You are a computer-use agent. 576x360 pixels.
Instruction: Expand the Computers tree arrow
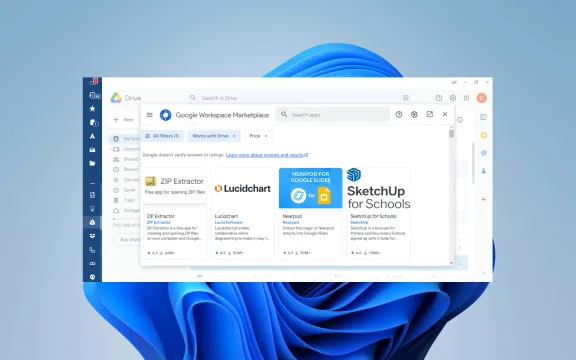click(111, 149)
